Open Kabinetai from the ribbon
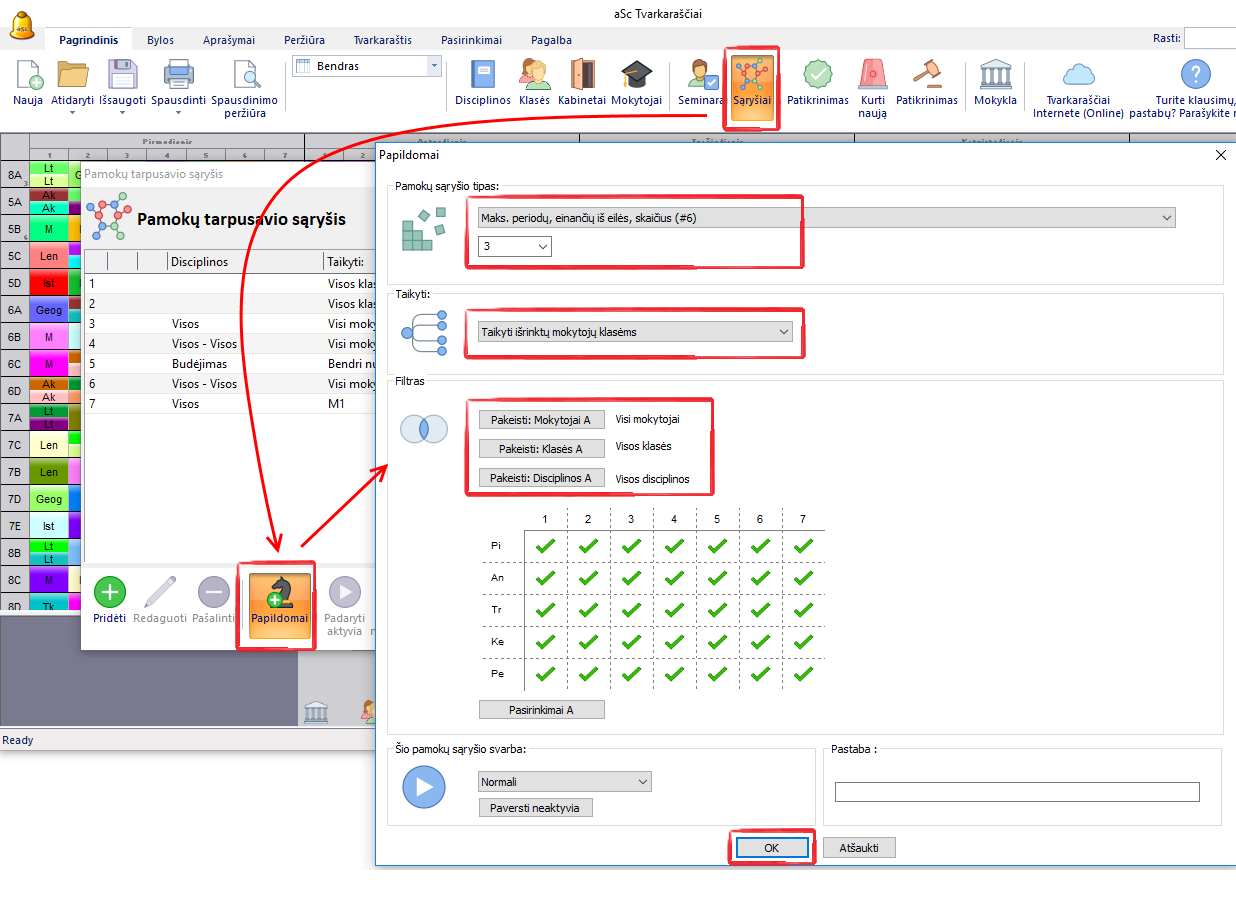Screen dimensions: 1236x899 pos(582,76)
